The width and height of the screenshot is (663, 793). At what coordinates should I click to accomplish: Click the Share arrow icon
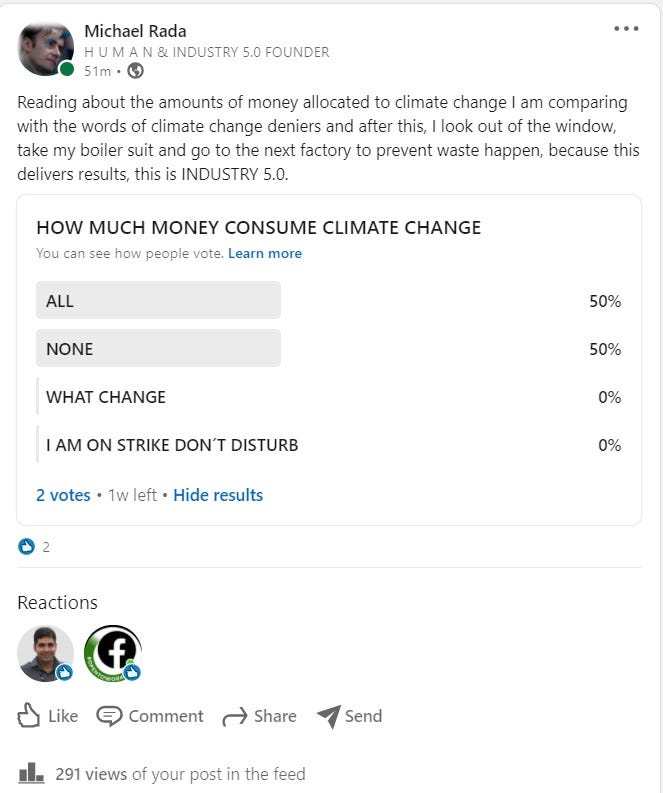tap(235, 717)
